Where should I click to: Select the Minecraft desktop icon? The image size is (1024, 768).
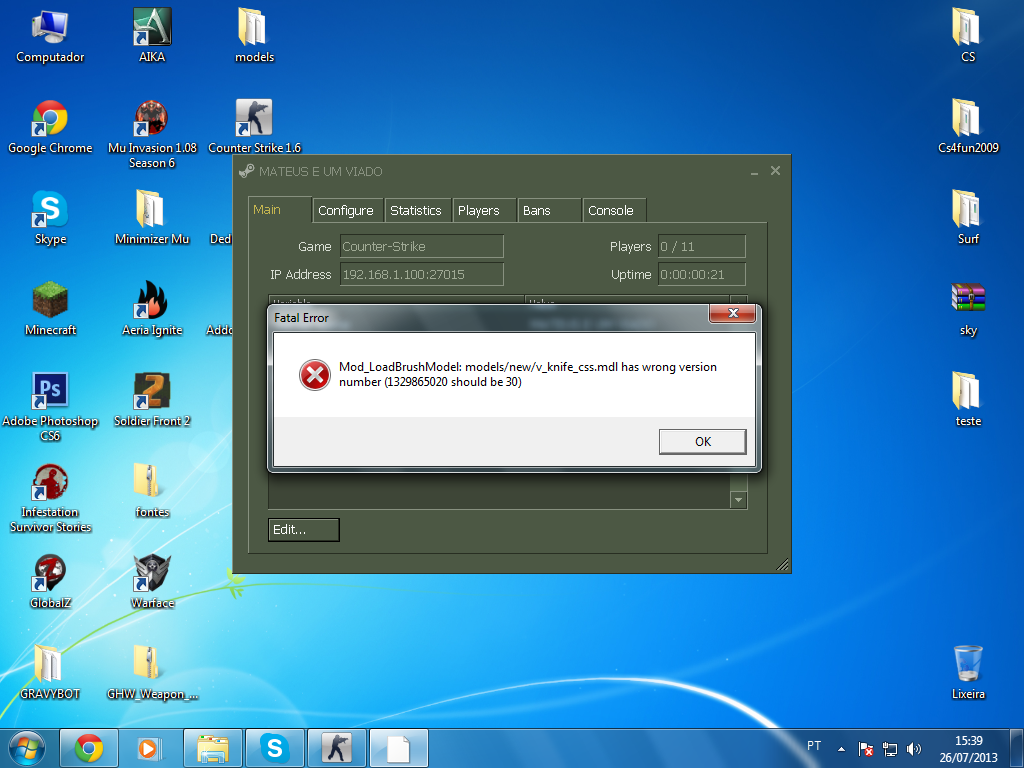[50, 302]
